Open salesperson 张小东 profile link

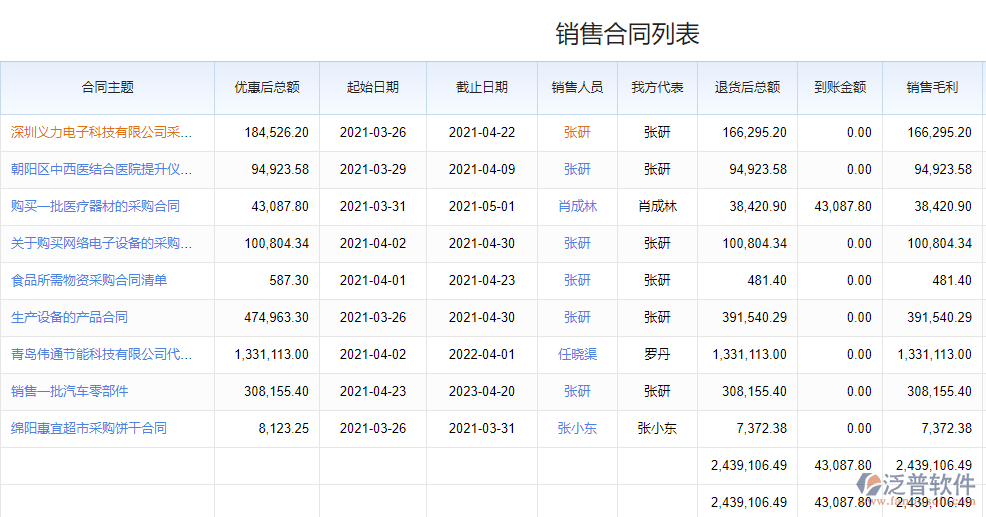577,428
